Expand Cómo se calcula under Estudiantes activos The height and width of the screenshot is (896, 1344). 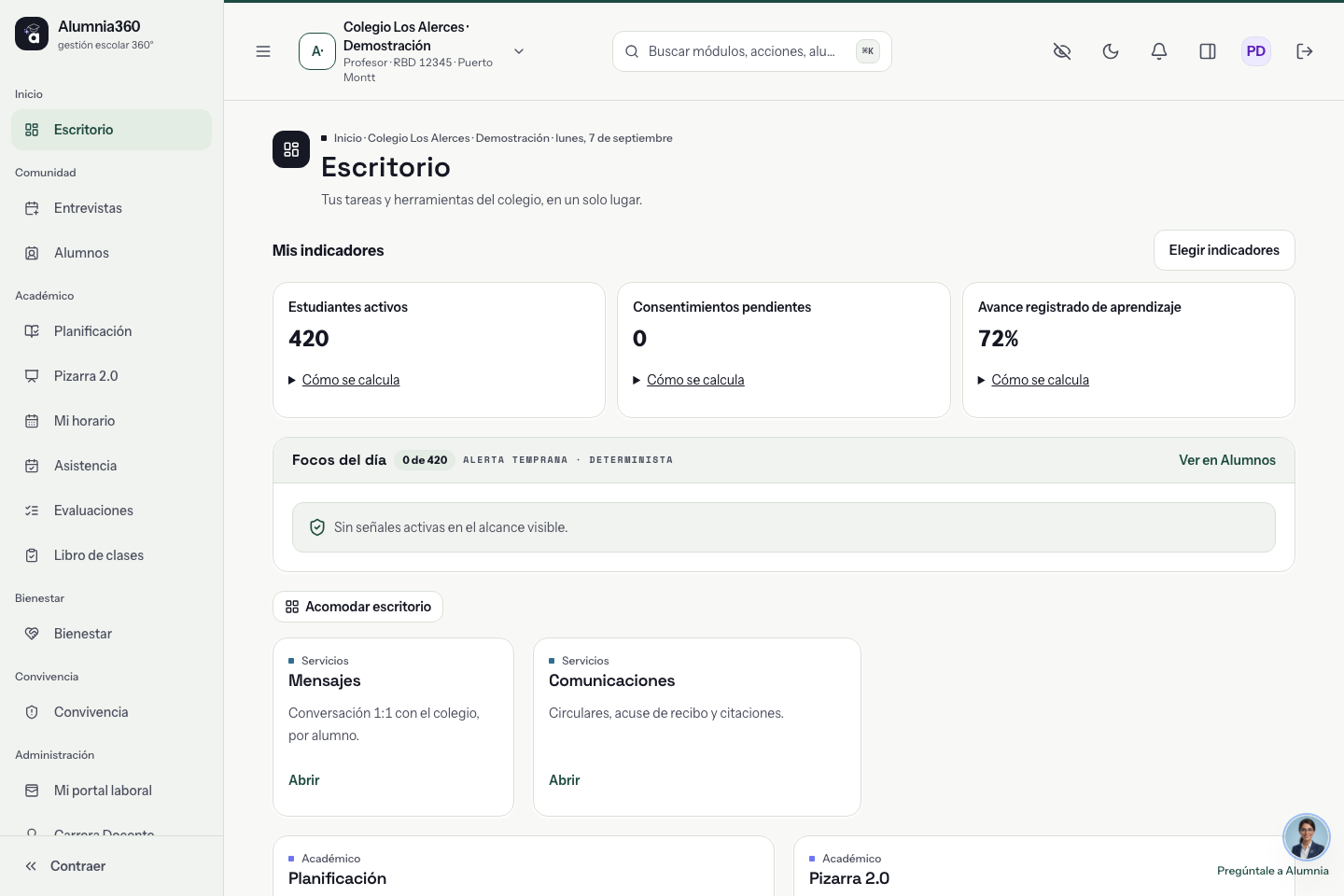[344, 380]
